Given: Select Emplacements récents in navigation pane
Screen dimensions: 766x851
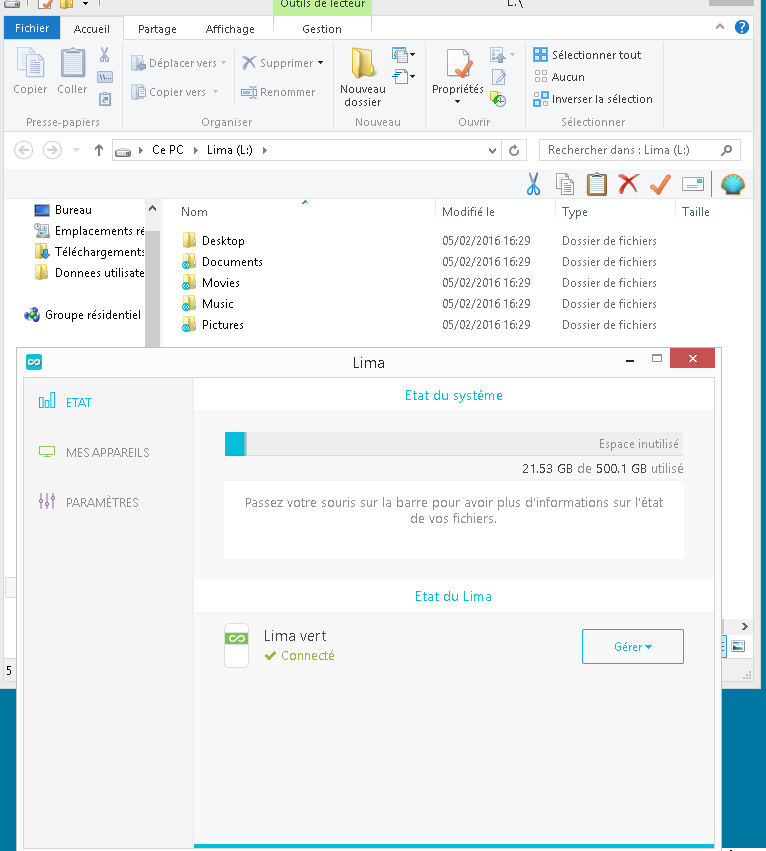Looking at the screenshot, I should coord(89,231).
